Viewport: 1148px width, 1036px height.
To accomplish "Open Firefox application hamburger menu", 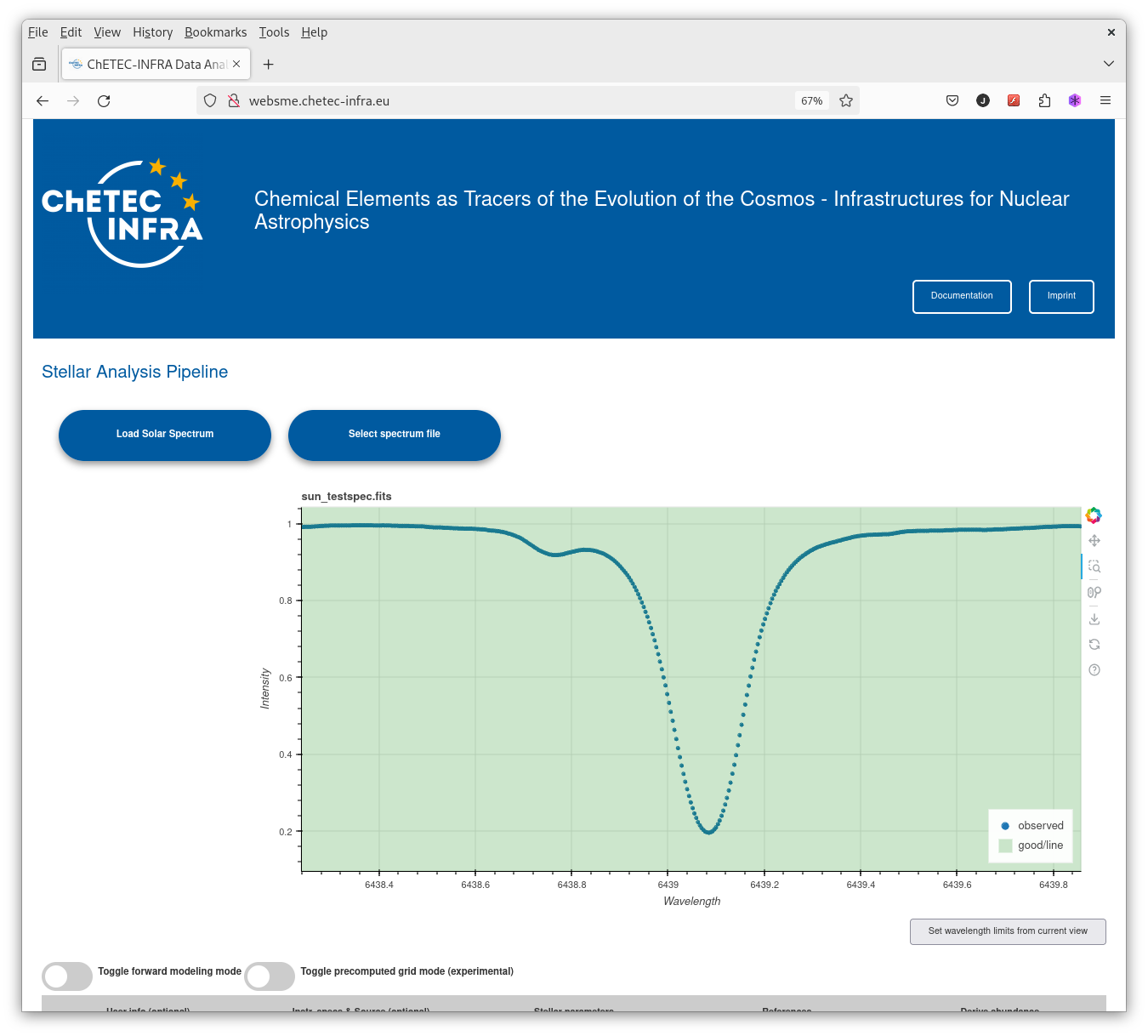I will 1105,100.
